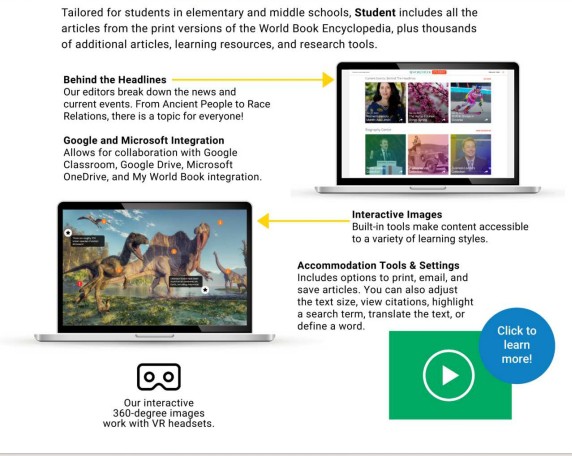The image size is (572, 456).
Task: Click the orange hotspot on the long-neck dinosaur
Action: point(227,272)
